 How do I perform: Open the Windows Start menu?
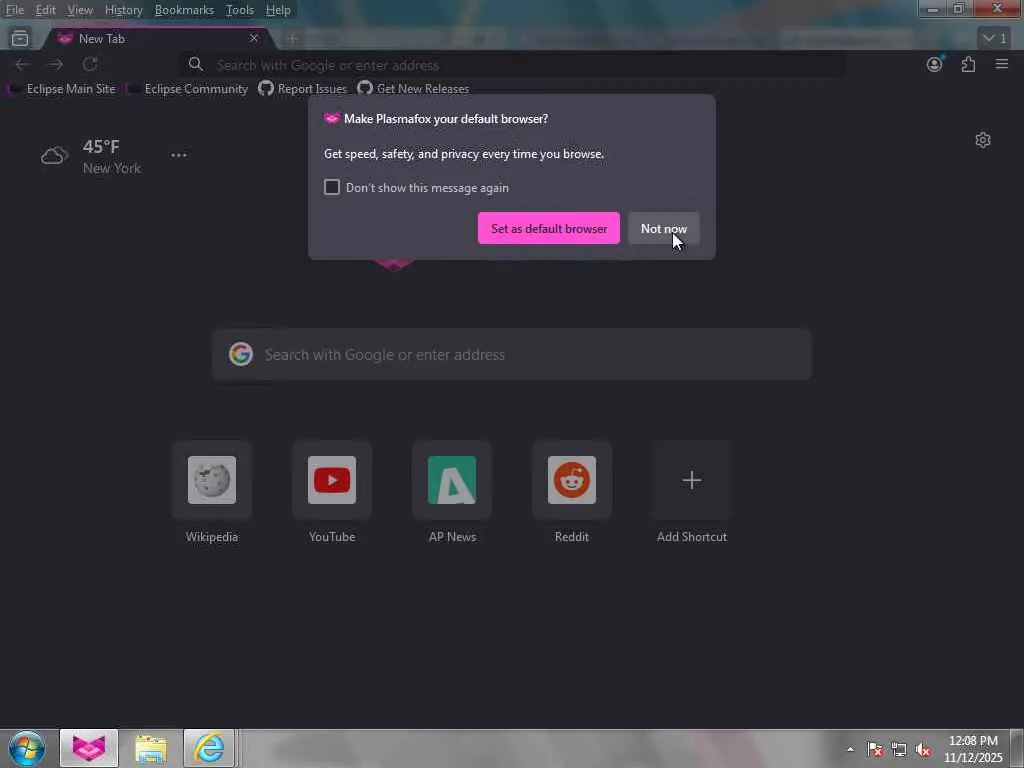tap(27, 748)
